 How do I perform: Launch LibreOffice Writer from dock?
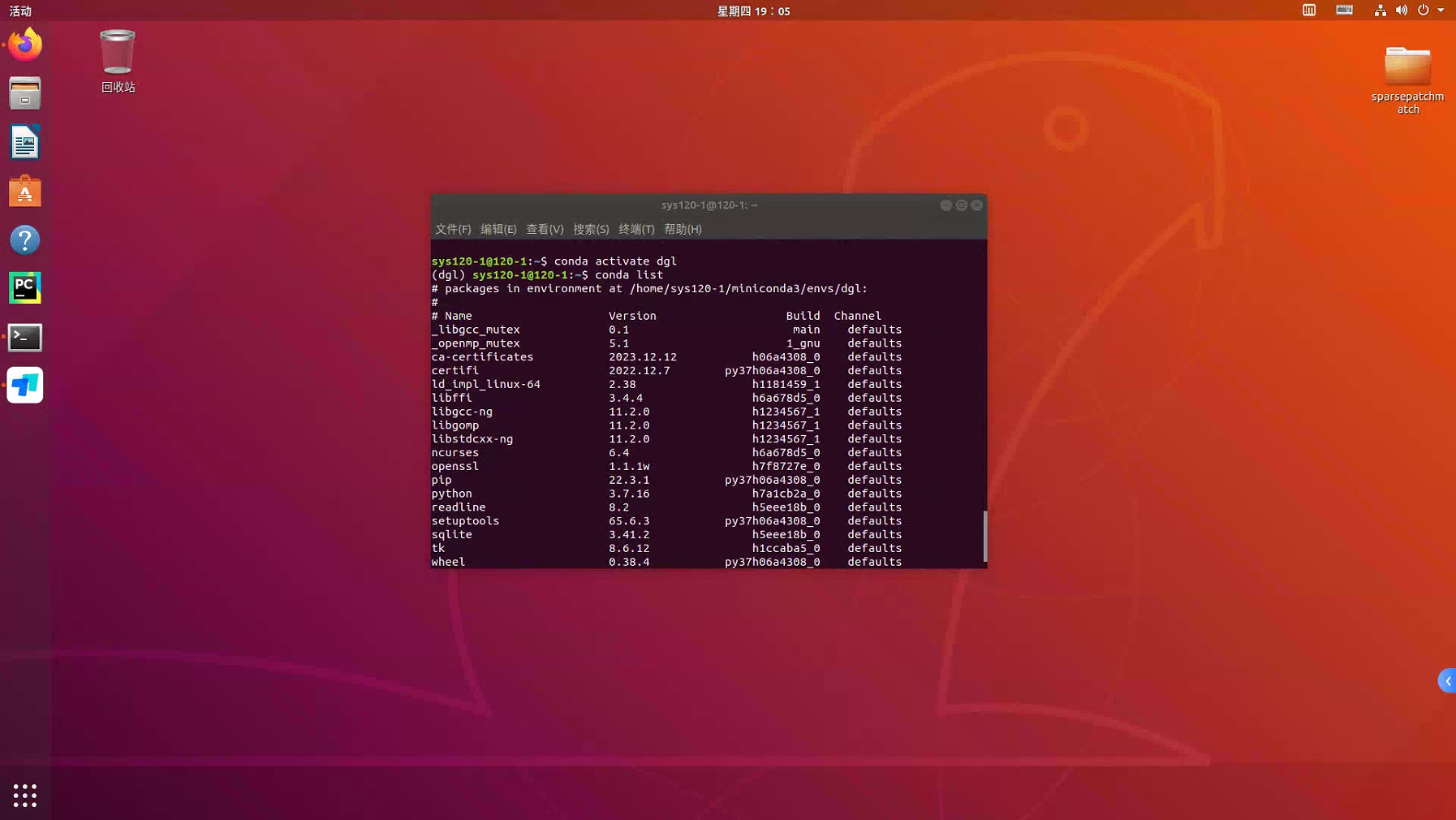point(25,142)
